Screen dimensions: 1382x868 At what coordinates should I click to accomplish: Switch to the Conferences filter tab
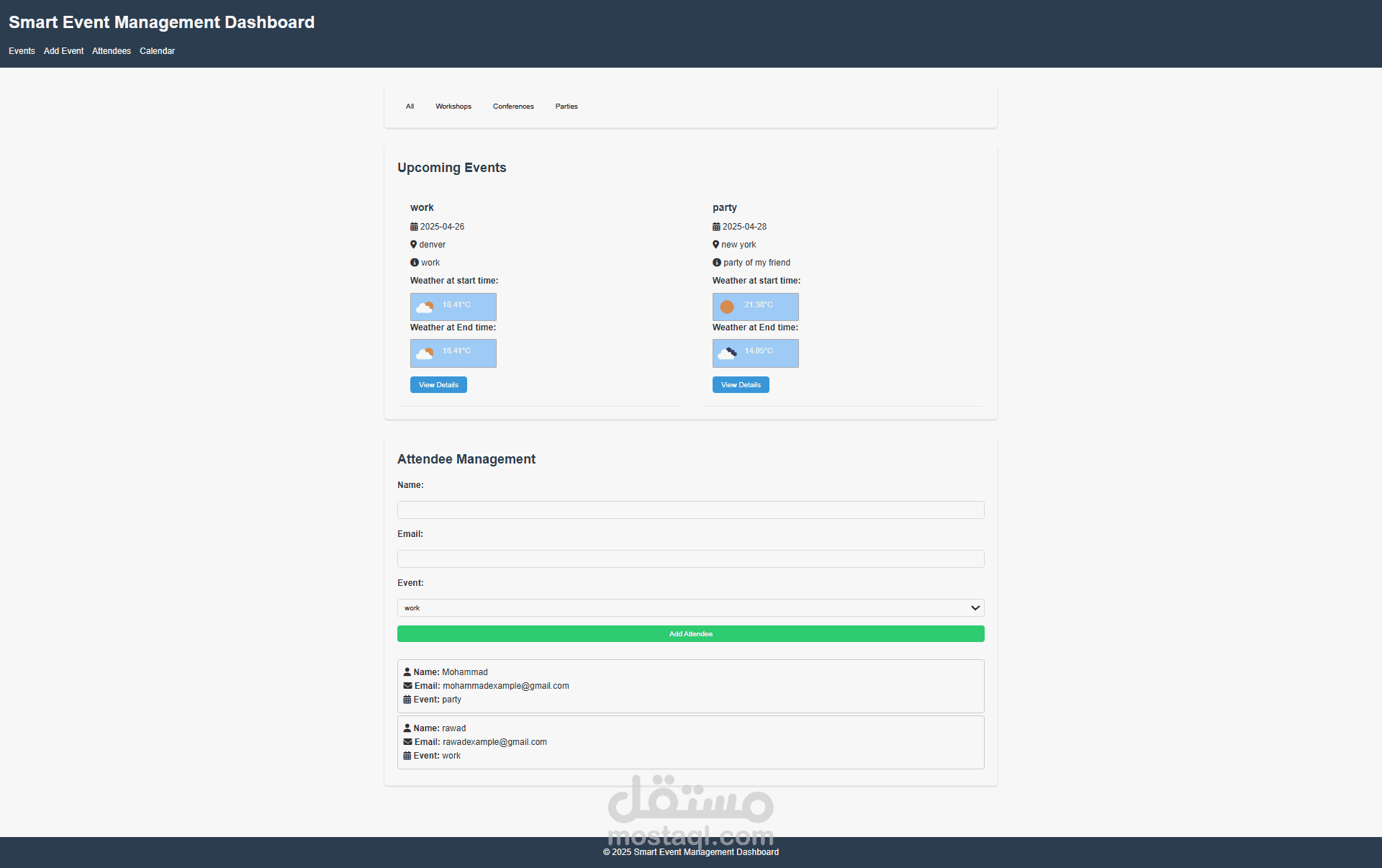513,107
